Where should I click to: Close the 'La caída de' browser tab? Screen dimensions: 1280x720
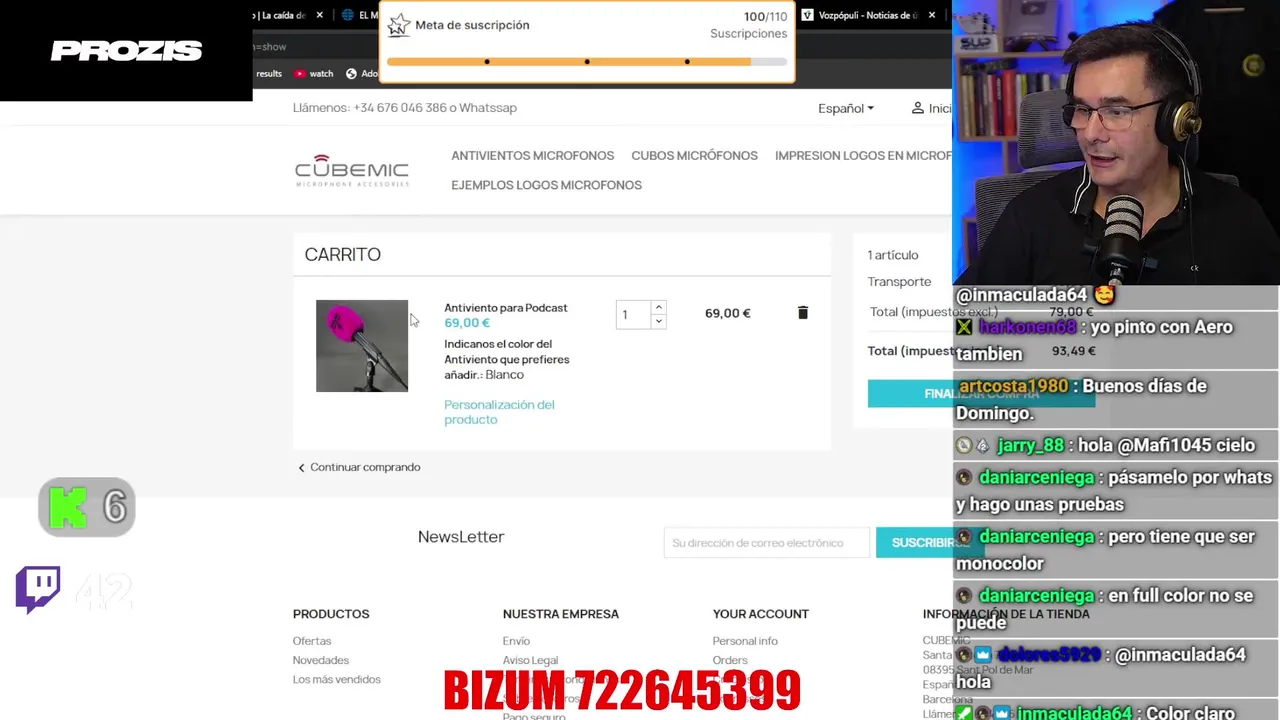(x=320, y=15)
